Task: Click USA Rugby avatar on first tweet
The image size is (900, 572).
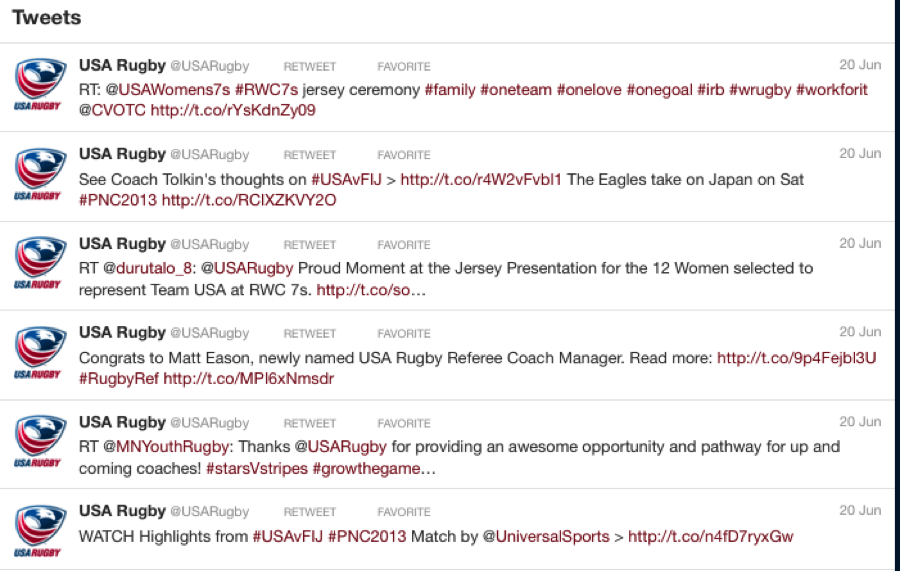Action: (40, 83)
